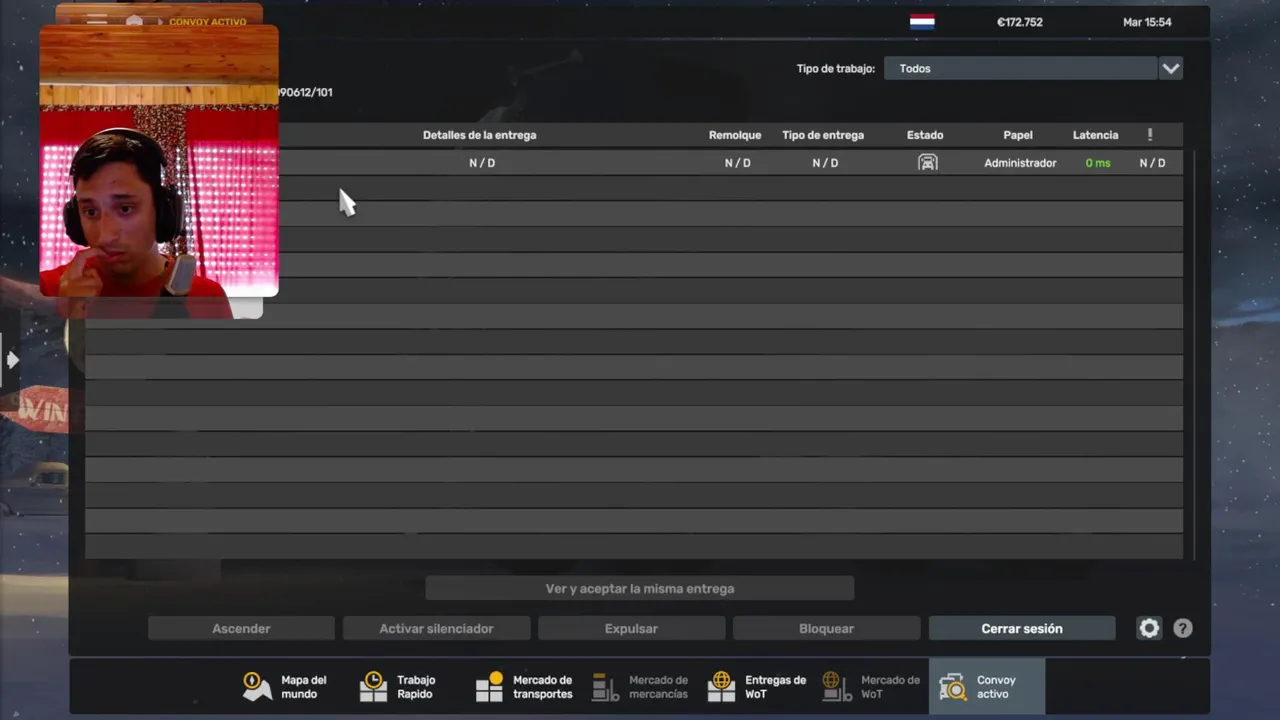Click the Mercado de mercancías trailer icon
The height and width of the screenshot is (720, 1280).
(605, 686)
